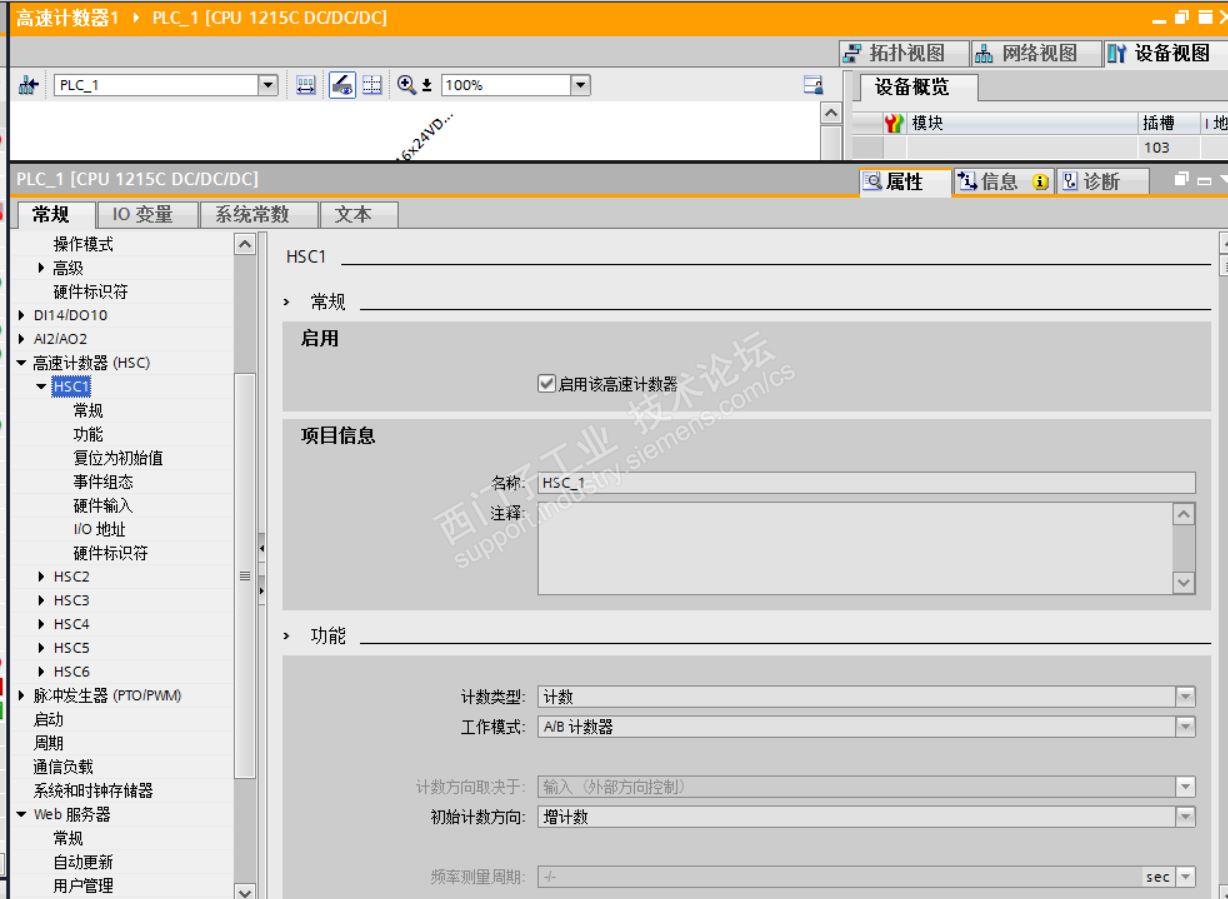The height and width of the screenshot is (899, 1228).
Task: Switch to 网络视图 tab
Action: pyautogui.click(x=1034, y=52)
